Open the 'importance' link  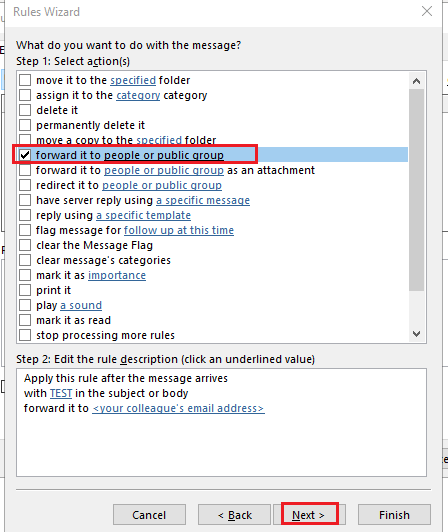(x=117, y=275)
